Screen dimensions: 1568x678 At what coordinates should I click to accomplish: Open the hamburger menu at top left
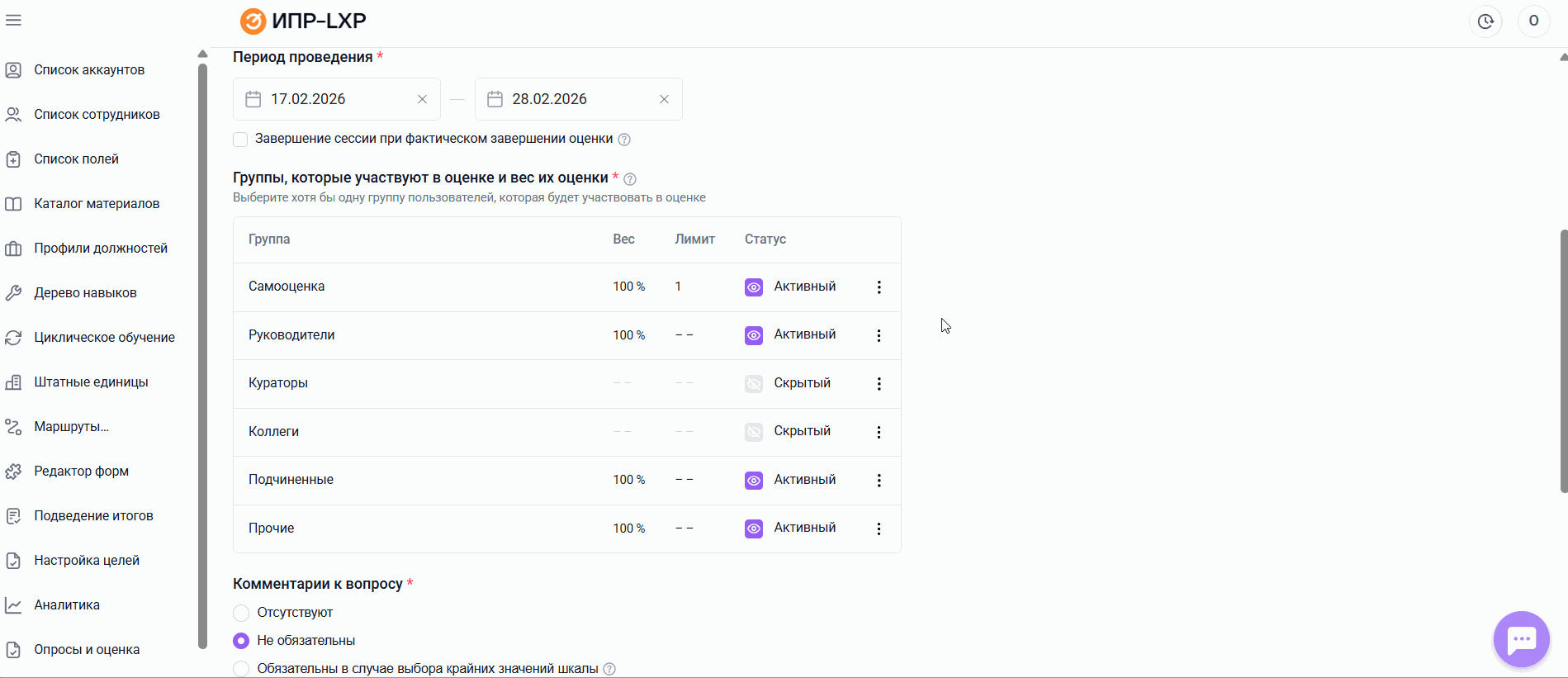tap(13, 21)
